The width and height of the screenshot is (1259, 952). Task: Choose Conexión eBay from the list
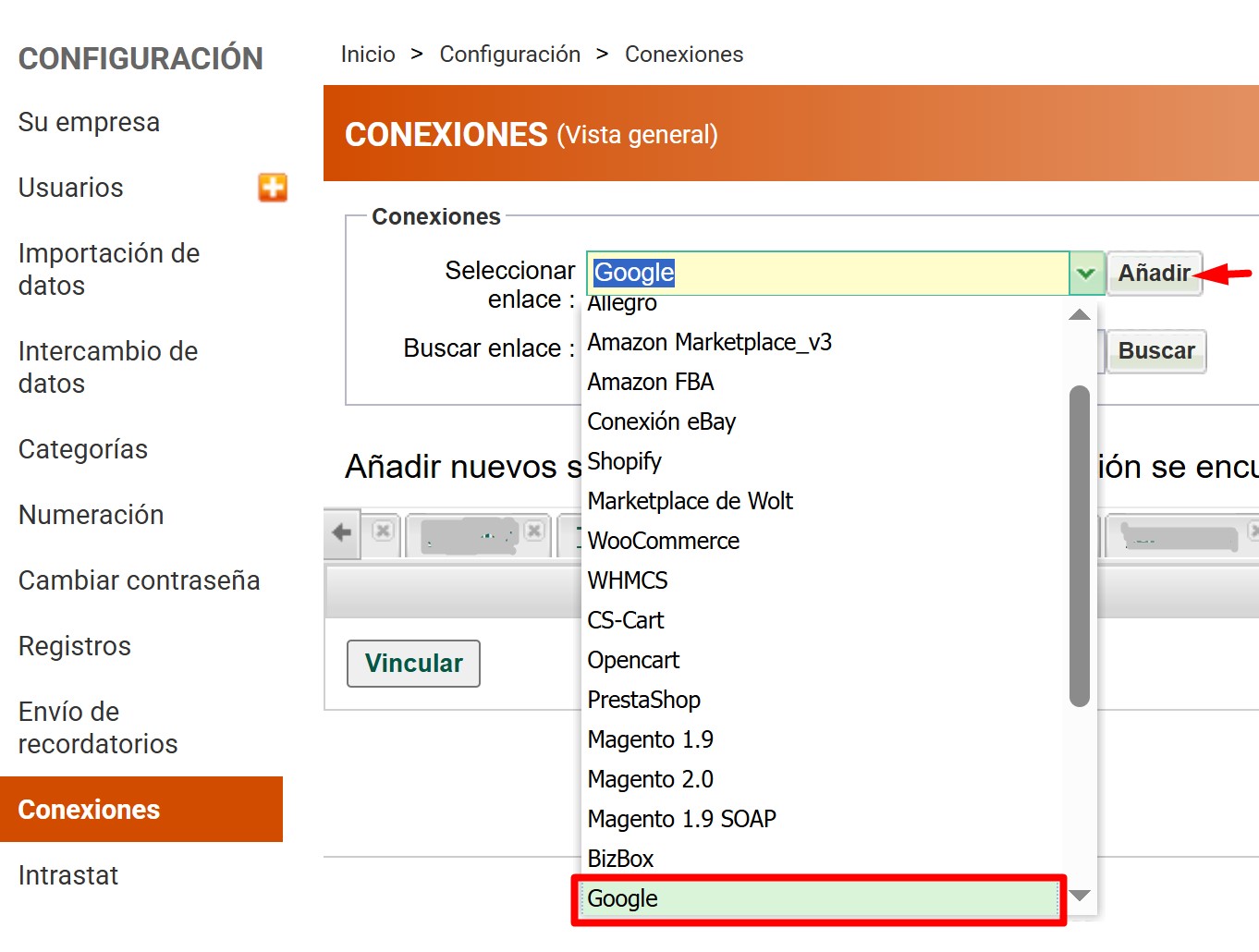point(662,421)
